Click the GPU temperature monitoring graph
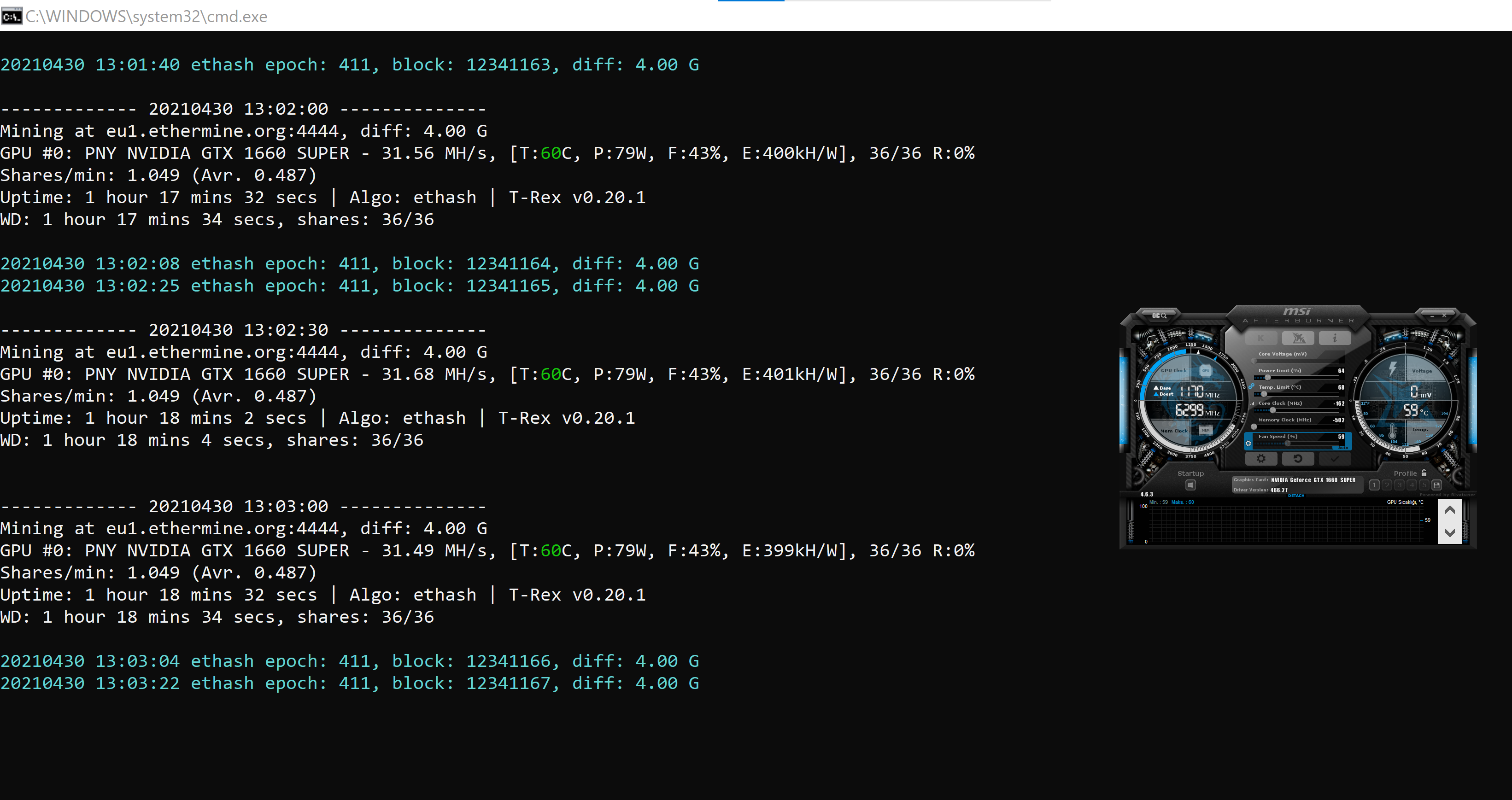The width and height of the screenshot is (1512, 800). [x=1287, y=525]
